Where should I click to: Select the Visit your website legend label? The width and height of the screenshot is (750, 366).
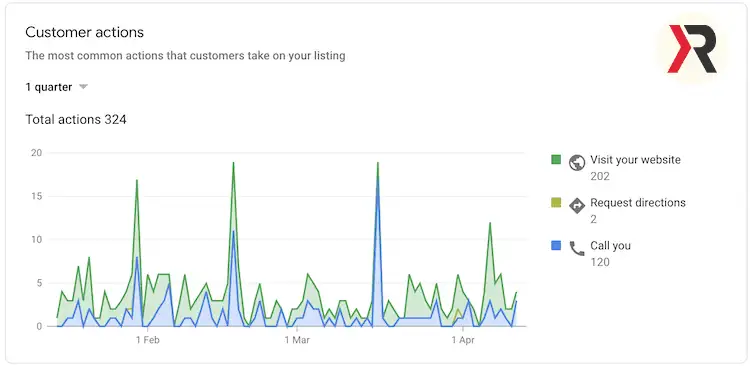[635, 159]
